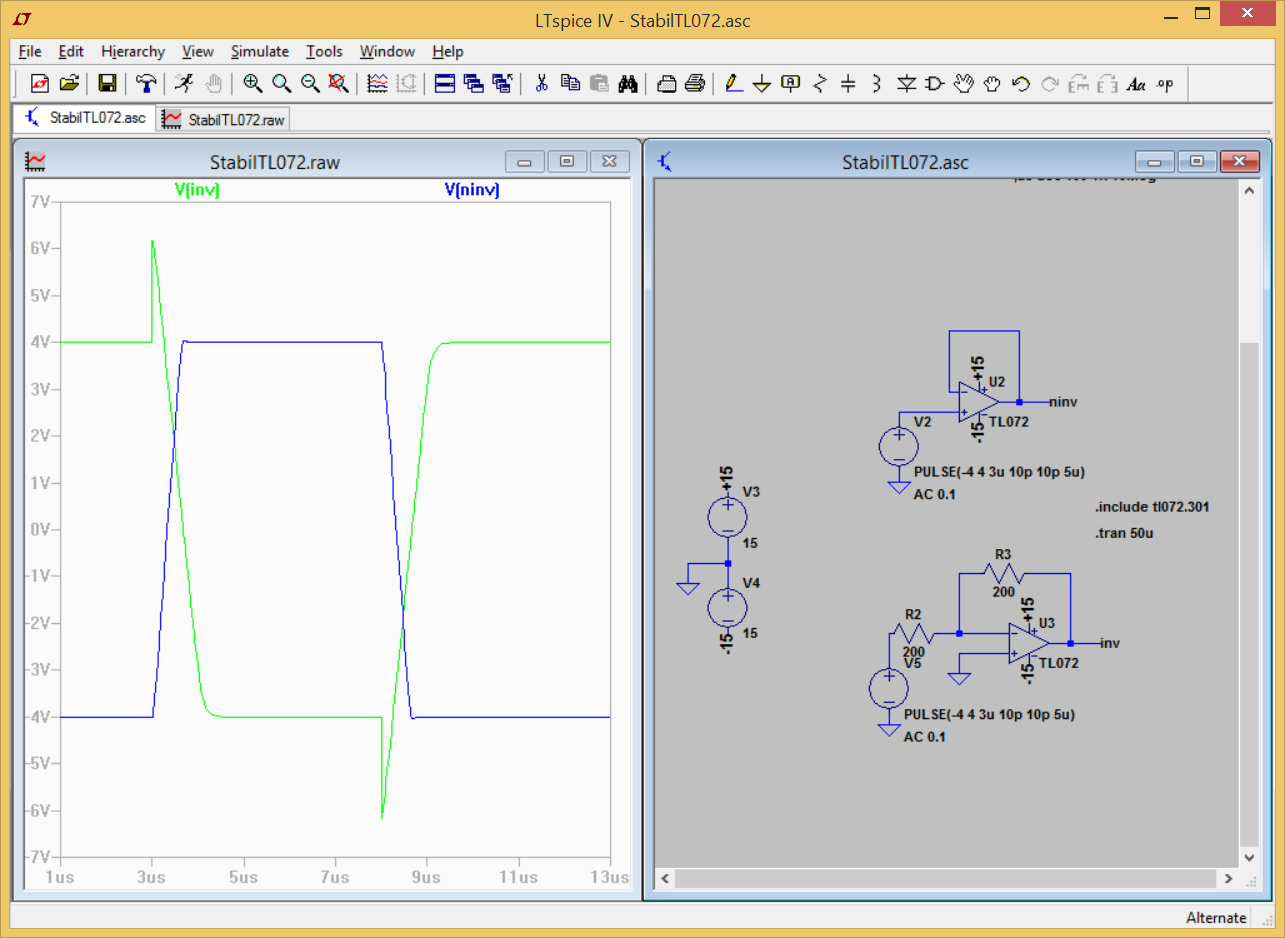Image resolution: width=1285 pixels, height=938 pixels.
Task: Click the V3 voltage source
Action: point(728,517)
